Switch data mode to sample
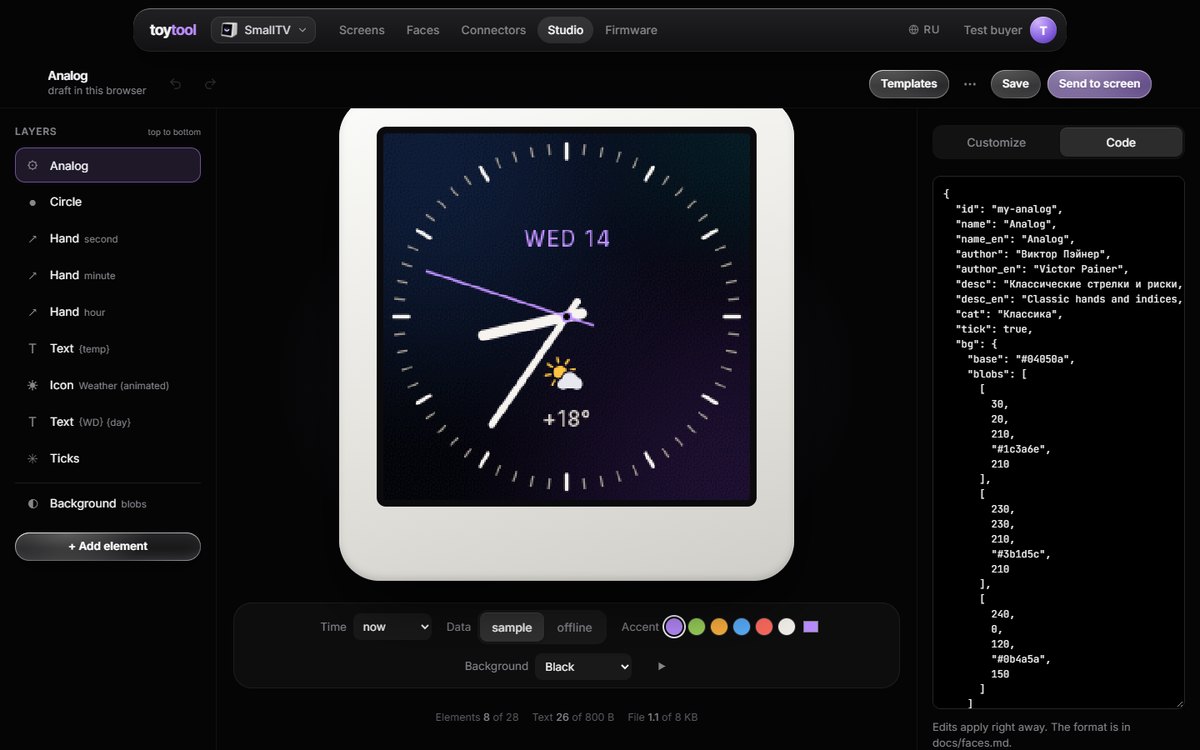Screen dimensions: 1200x750 pos(512,627)
